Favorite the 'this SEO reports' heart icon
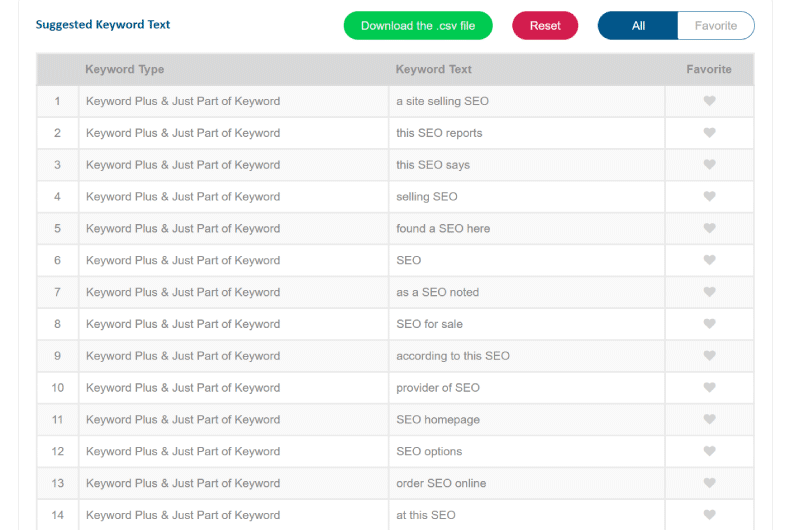The image size is (800, 530). tap(709, 133)
